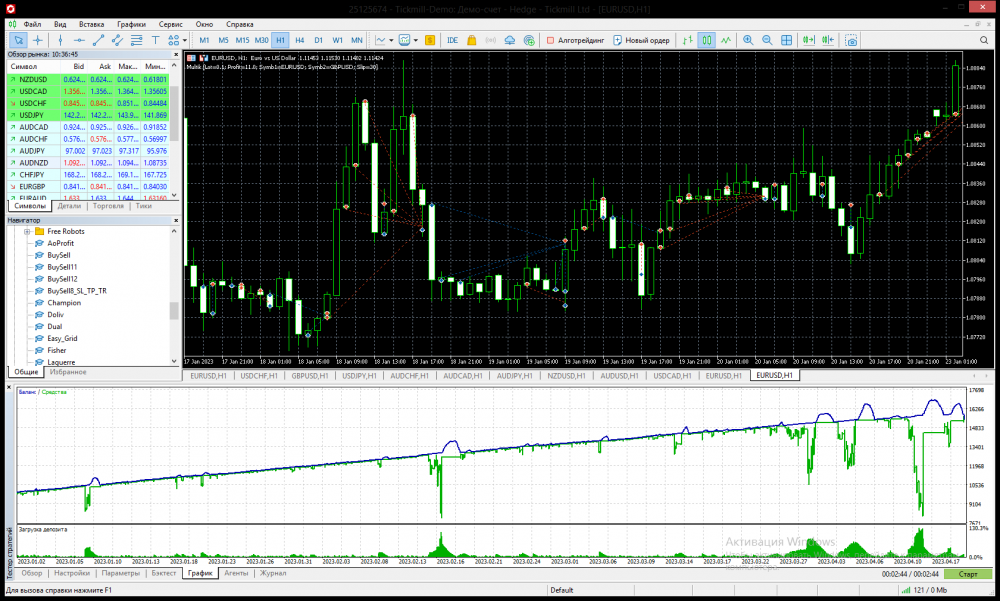Tile chart windows with grid icon
The width and height of the screenshot is (1000, 601).
pos(786,40)
